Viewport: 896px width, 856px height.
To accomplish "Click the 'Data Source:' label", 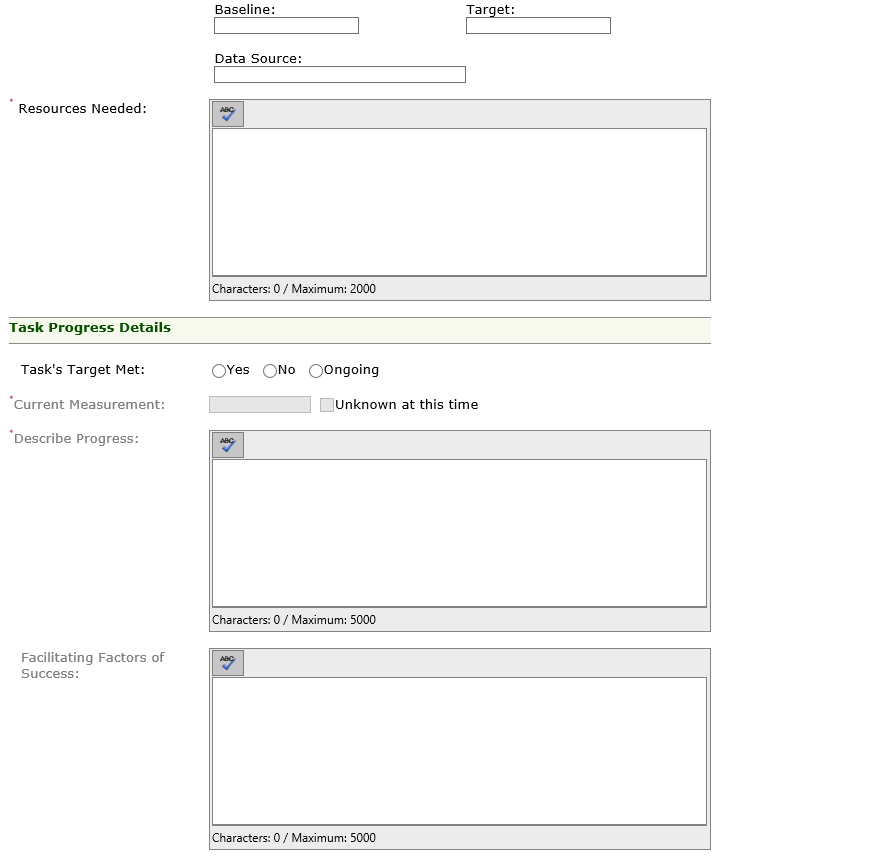I will coord(258,59).
